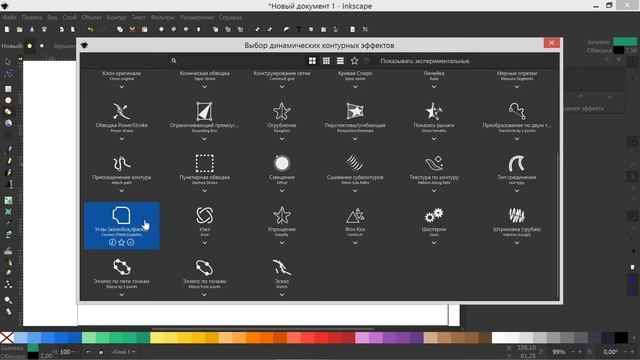Switch dialog to list view
Viewport: 640px width, 360px height.
pyautogui.click(x=340, y=61)
